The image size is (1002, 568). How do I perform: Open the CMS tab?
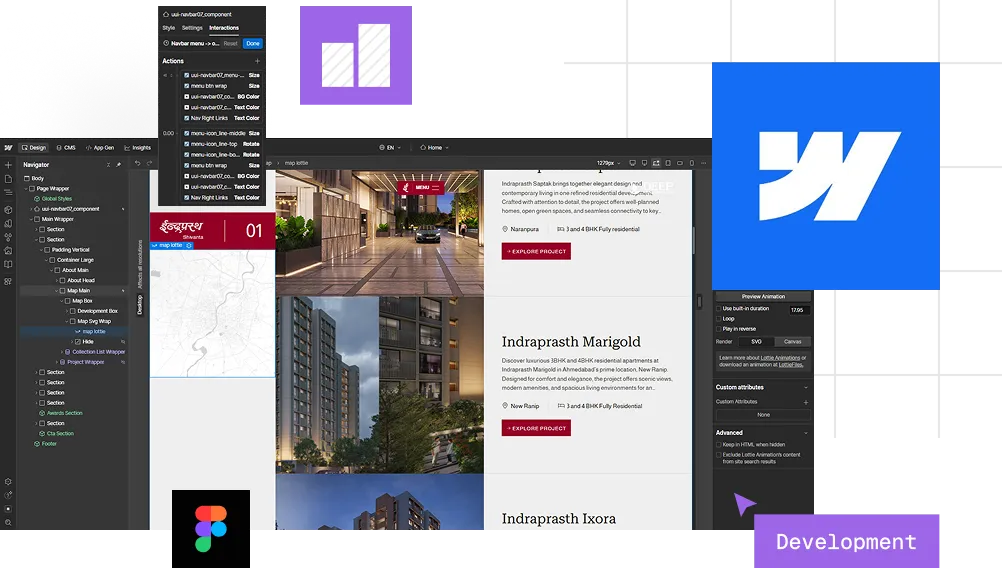tap(66, 148)
